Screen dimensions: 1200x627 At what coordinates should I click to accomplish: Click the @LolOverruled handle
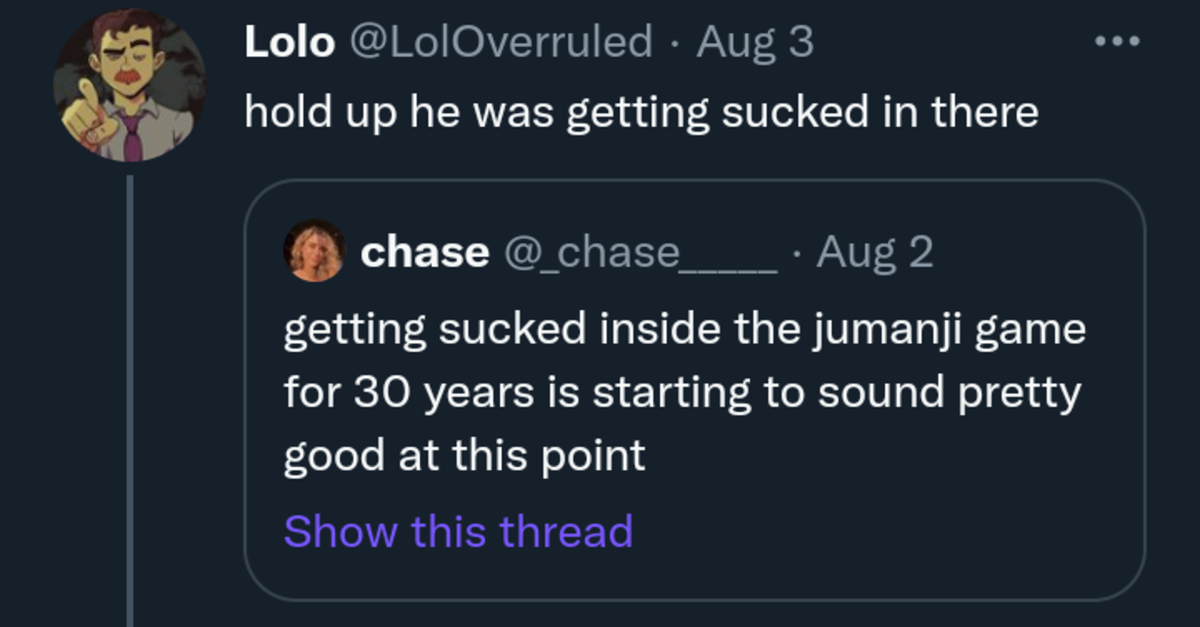[x=499, y=42]
